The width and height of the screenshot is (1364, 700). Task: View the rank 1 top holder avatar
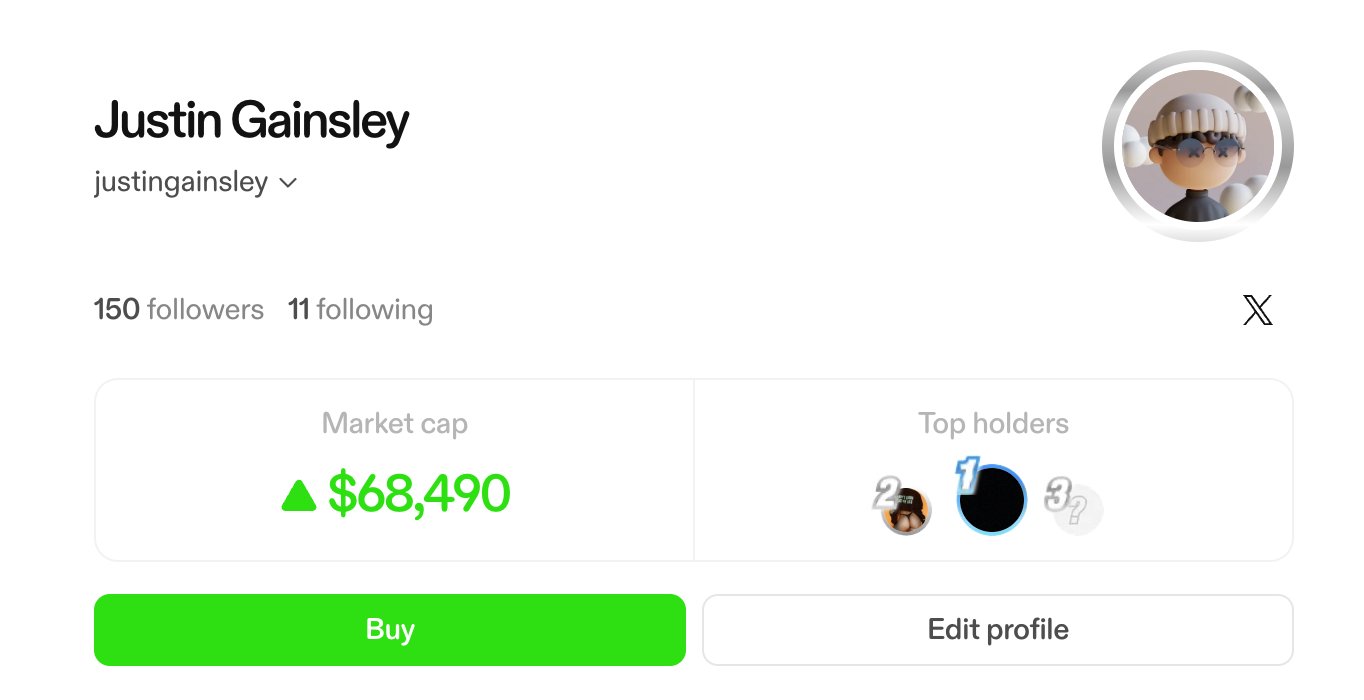[x=992, y=502]
